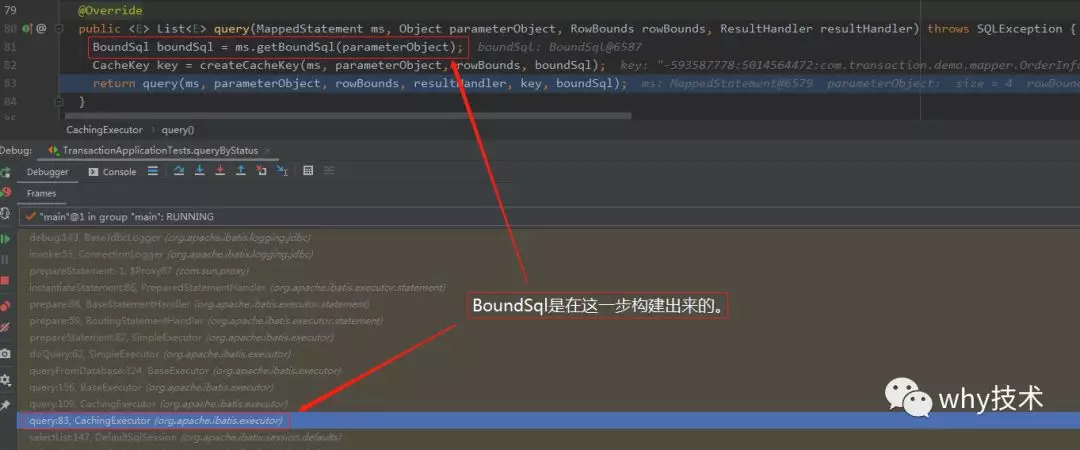Viewport: 1080px width, 450px height.
Task: Click SQLException in the throws clause
Action: tap(1017, 29)
